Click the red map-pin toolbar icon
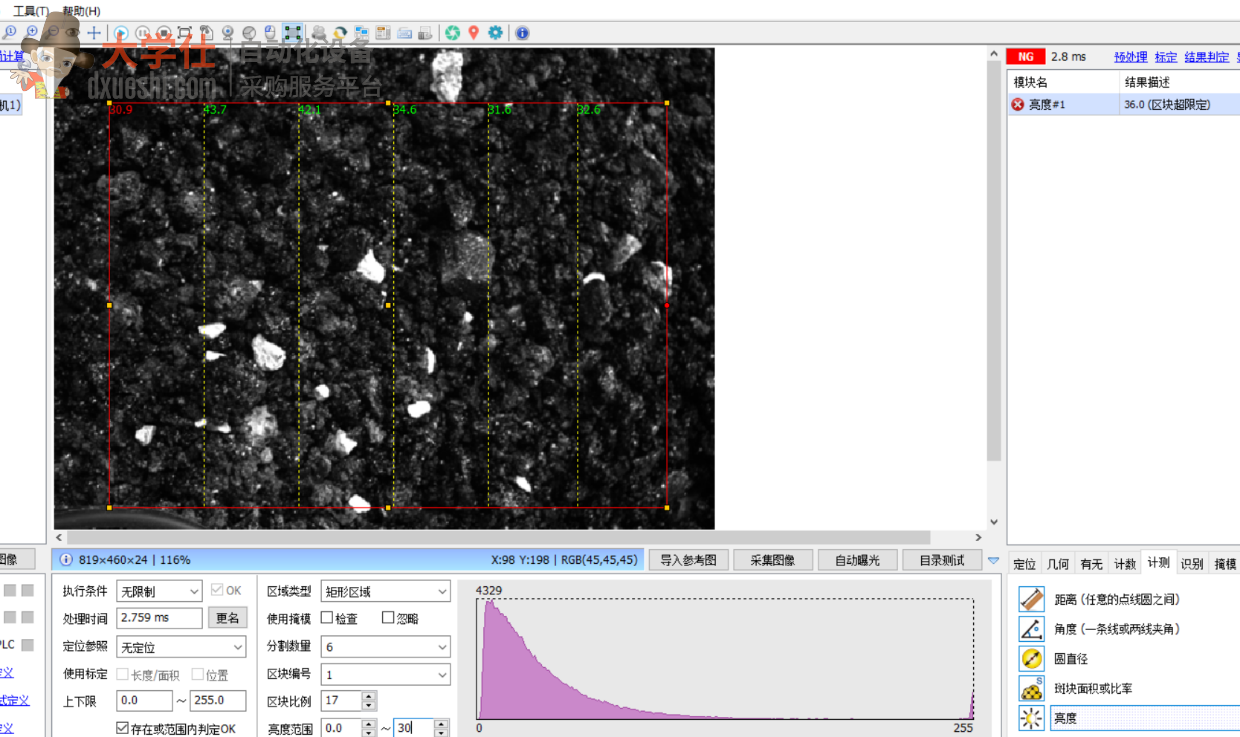The width and height of the screenshot is (1240, 737). [474, 33]
